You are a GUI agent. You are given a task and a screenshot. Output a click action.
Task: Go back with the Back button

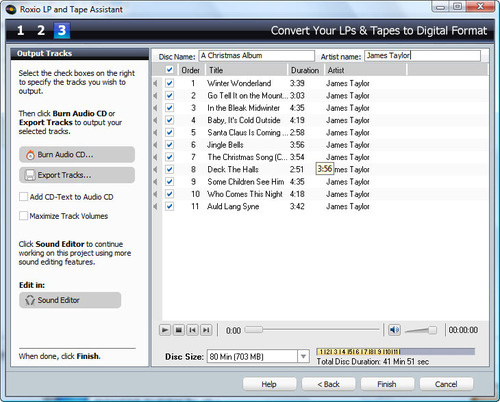[x=328, y=384]
